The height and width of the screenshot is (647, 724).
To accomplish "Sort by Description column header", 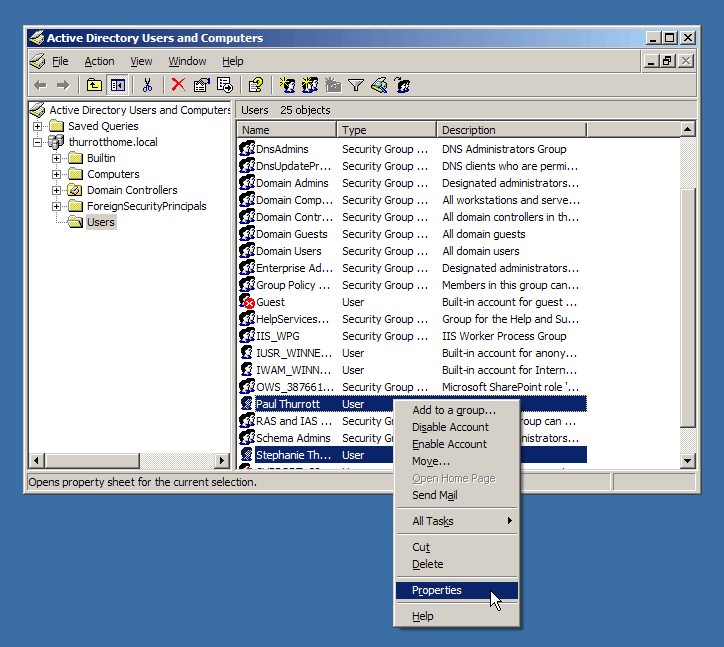I will pyautogui.click(x=512, y=130).
